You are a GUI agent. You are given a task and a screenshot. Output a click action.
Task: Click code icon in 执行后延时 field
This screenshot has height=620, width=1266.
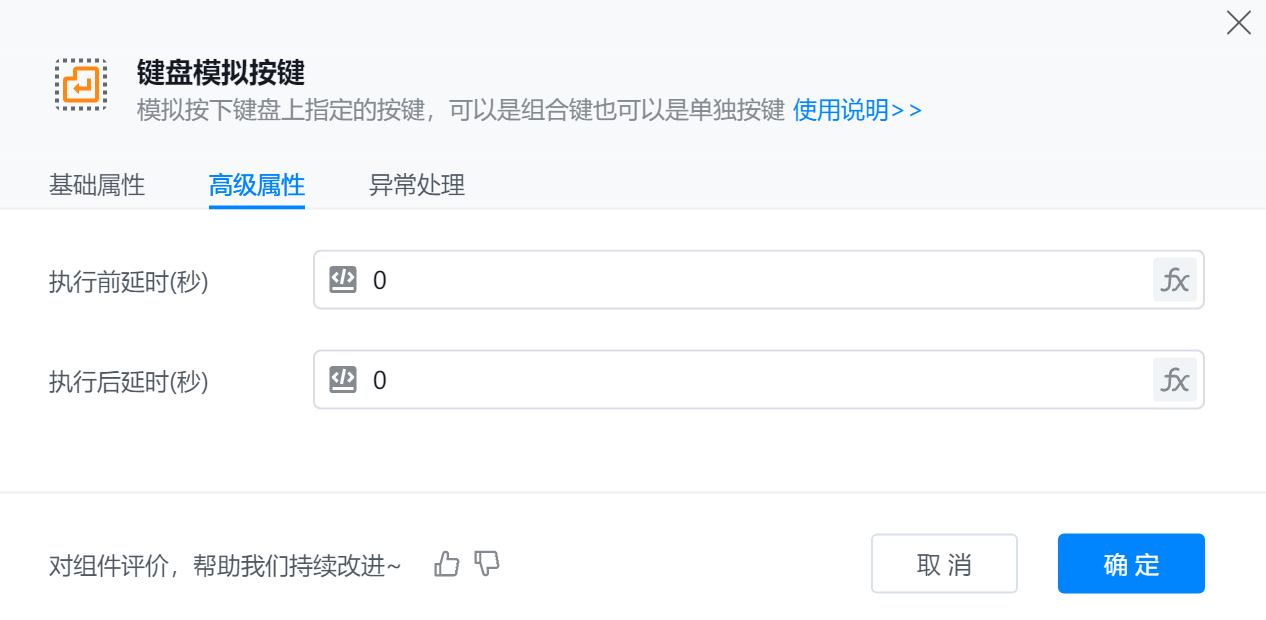[x=343, y=379]
